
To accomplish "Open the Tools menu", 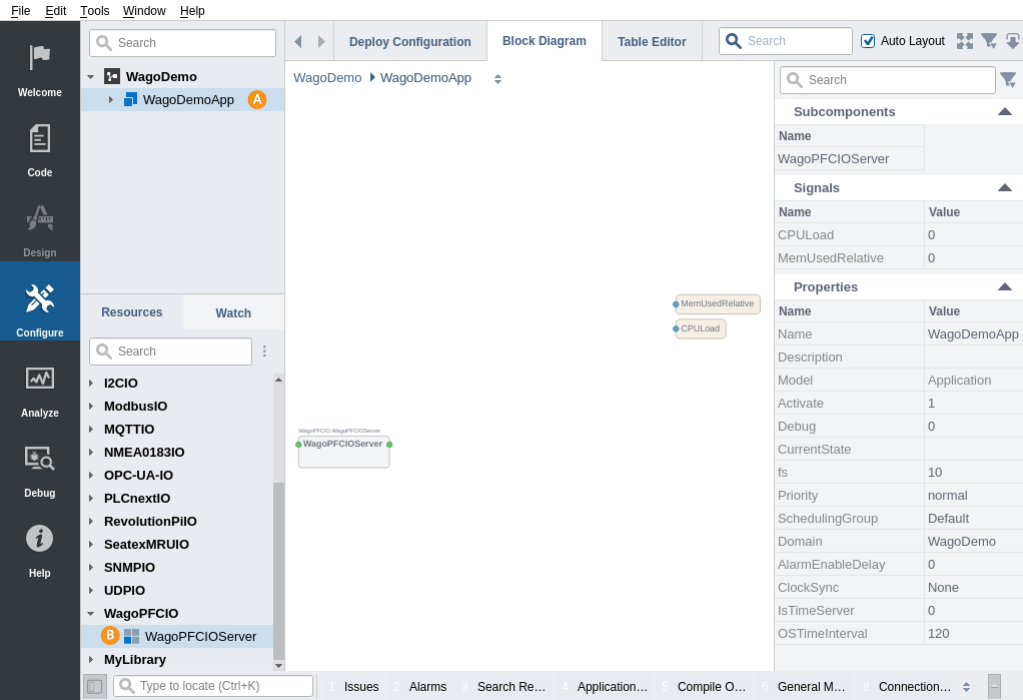I will (95, 10).
